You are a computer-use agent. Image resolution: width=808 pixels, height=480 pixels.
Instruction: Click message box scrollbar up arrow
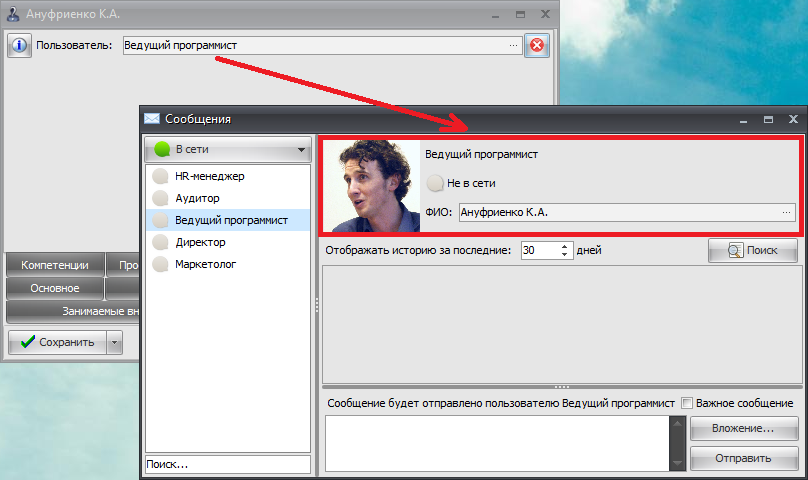678,423
